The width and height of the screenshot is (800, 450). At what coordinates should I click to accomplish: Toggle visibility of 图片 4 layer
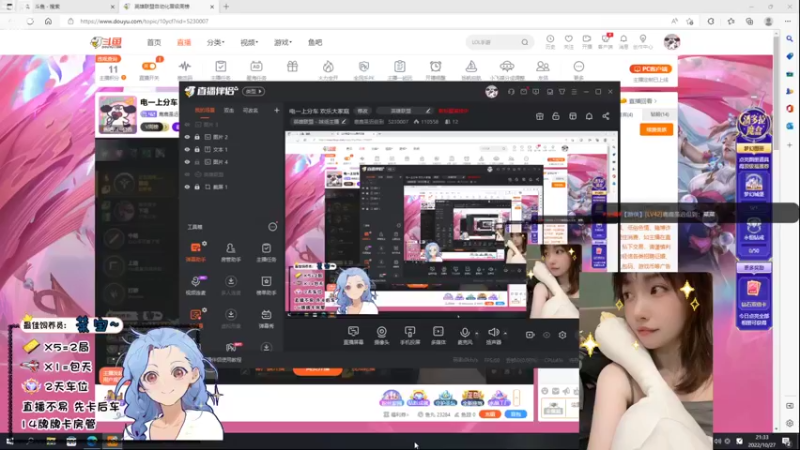187,162
